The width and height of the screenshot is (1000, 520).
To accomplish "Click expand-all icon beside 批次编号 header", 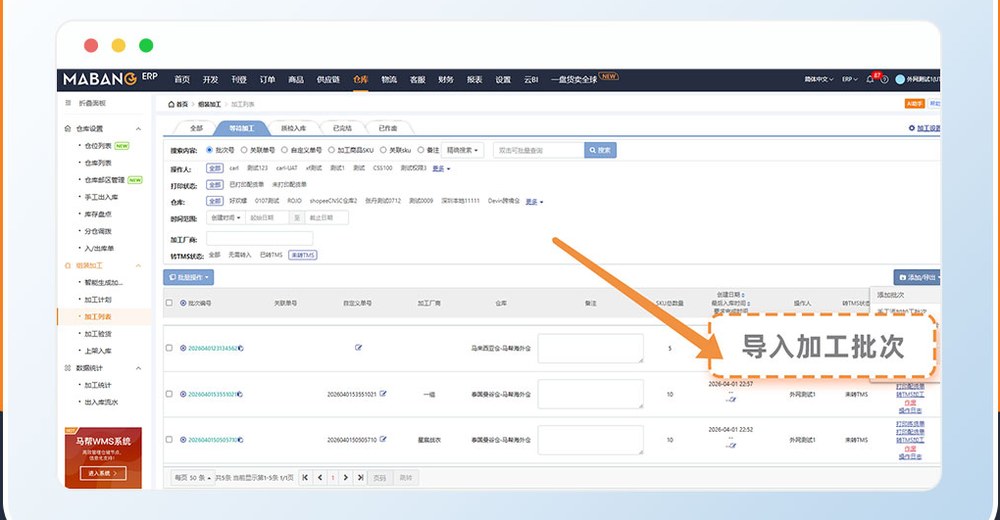I will click(183, 303).
